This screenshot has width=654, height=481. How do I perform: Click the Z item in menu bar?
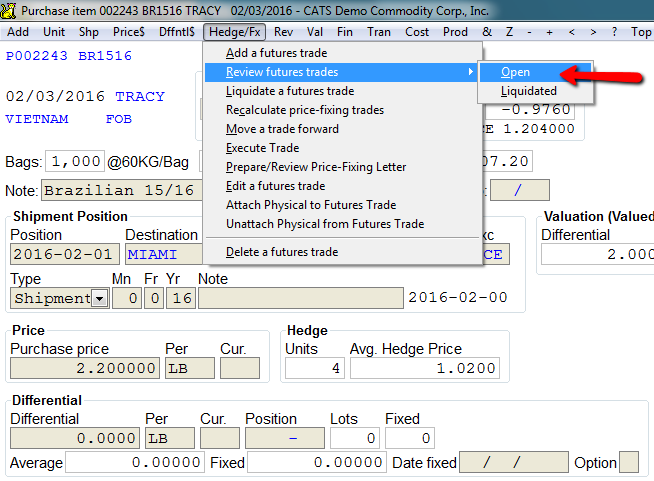click(509, 32)
